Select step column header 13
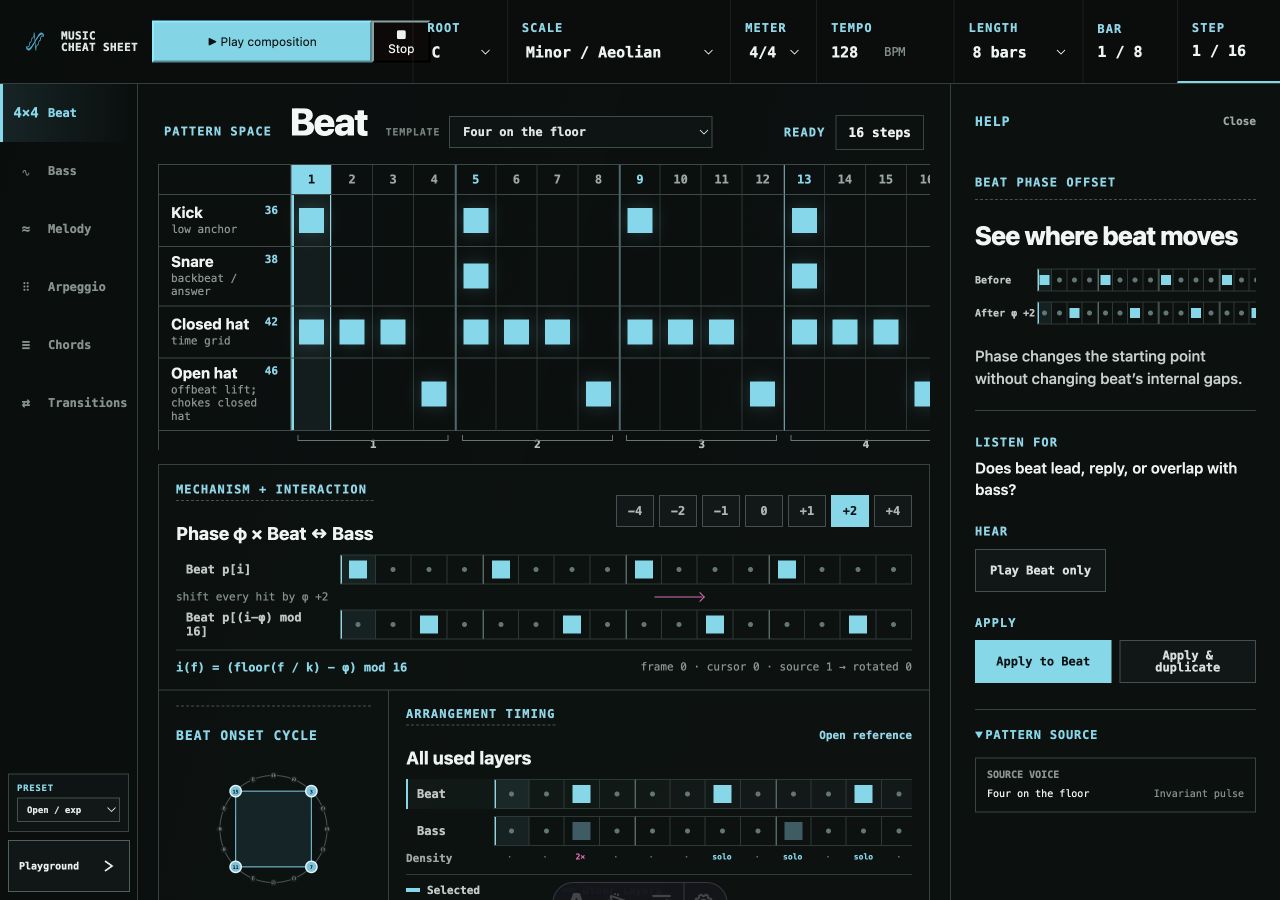Screen dimensions: 1280x900 (x=804, y=179)
